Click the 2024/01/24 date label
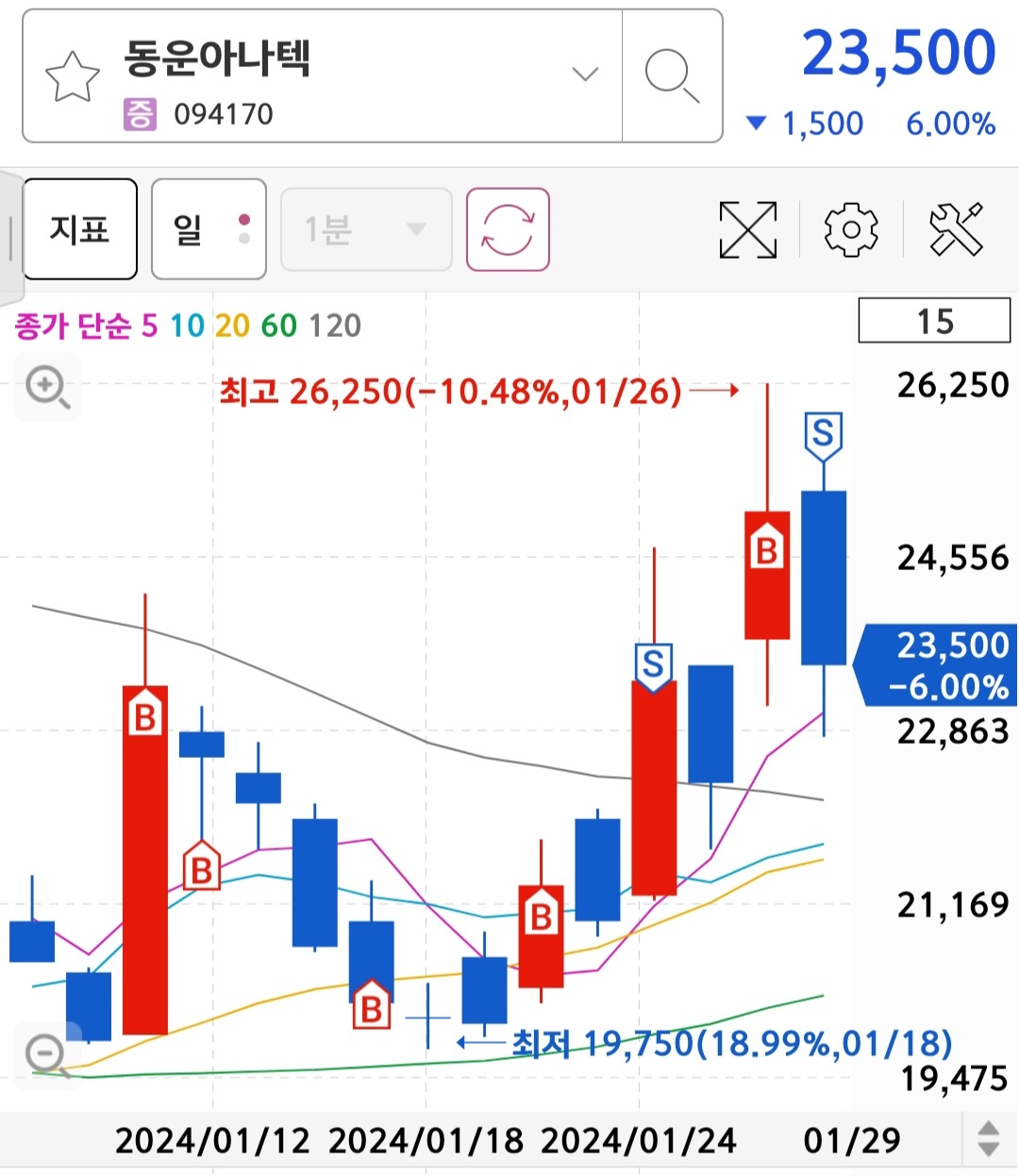Screen dimensions: 1019x1176 pos(639,1140)
